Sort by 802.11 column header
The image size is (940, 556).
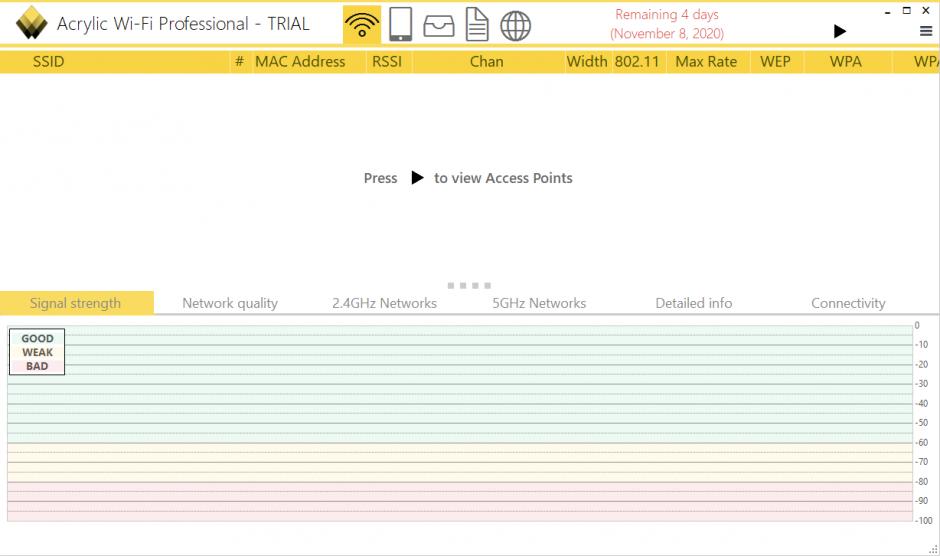637,62
